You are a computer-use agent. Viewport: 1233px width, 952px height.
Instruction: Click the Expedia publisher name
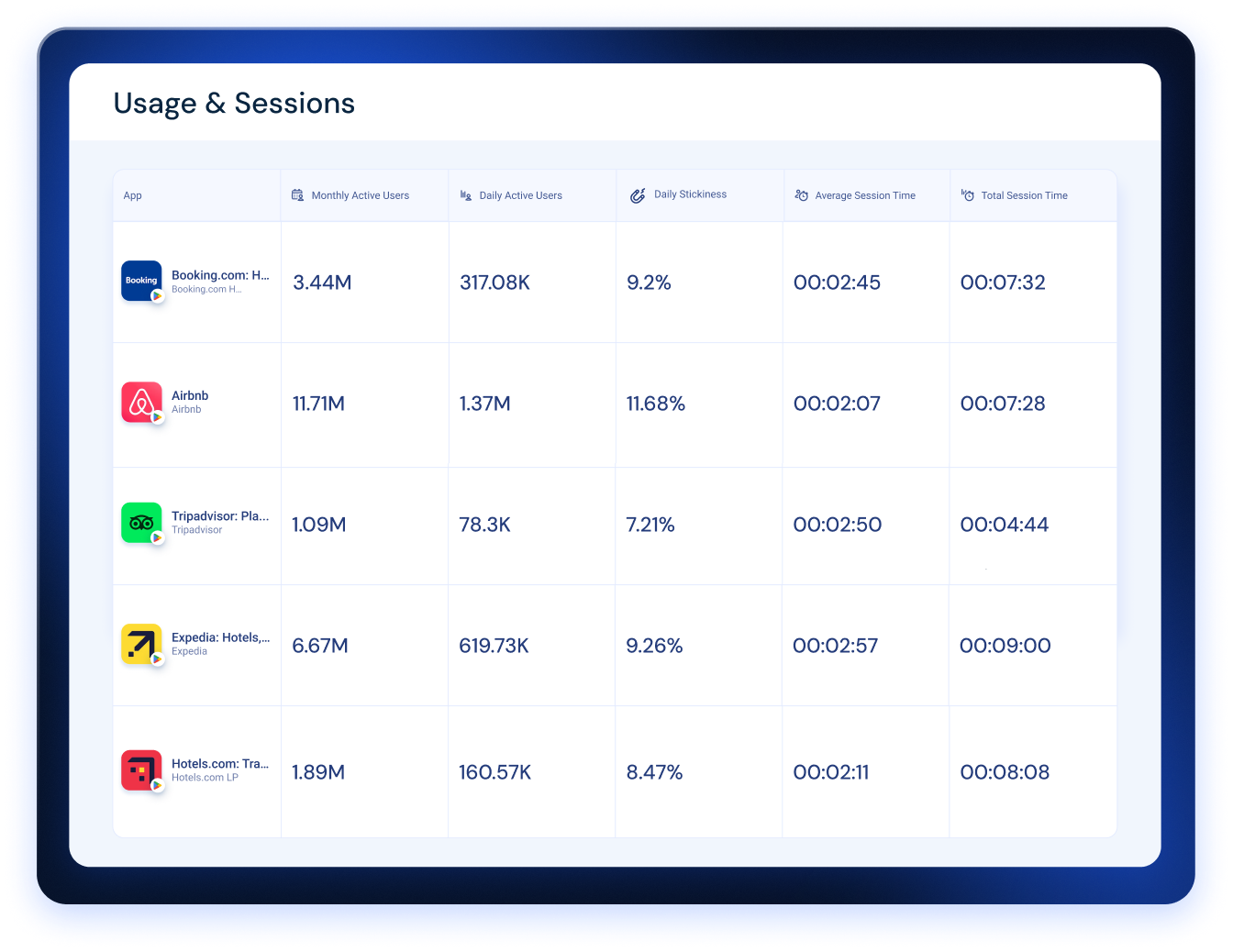[189, 651]
